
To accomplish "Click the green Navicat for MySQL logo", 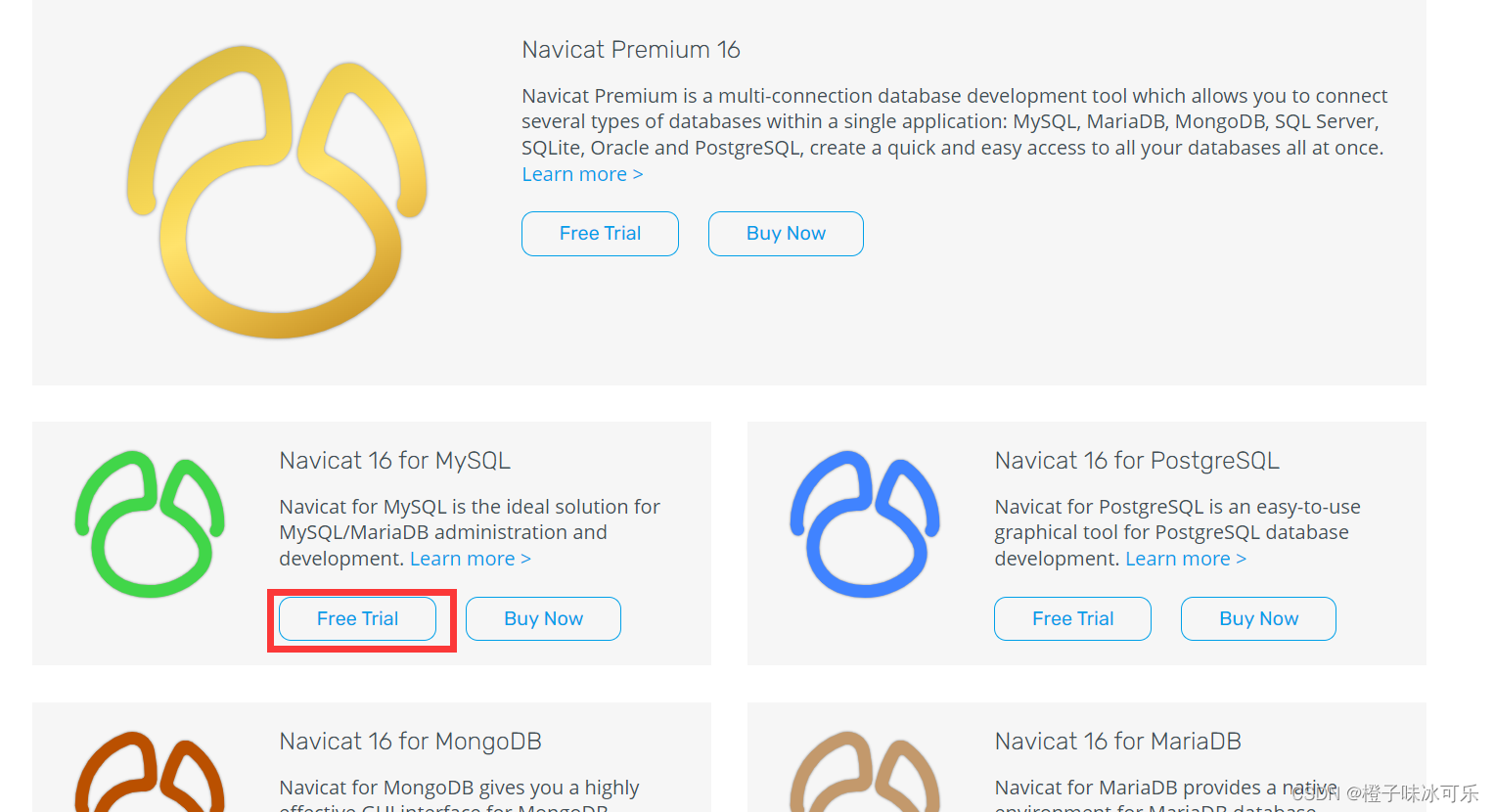I will (149, 524).
